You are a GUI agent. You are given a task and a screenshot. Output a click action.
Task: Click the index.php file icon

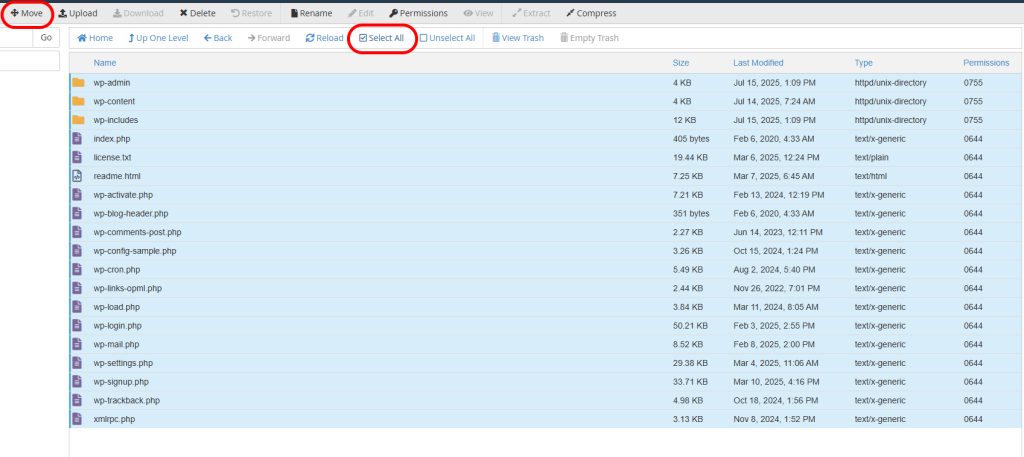tap(77, 138)
